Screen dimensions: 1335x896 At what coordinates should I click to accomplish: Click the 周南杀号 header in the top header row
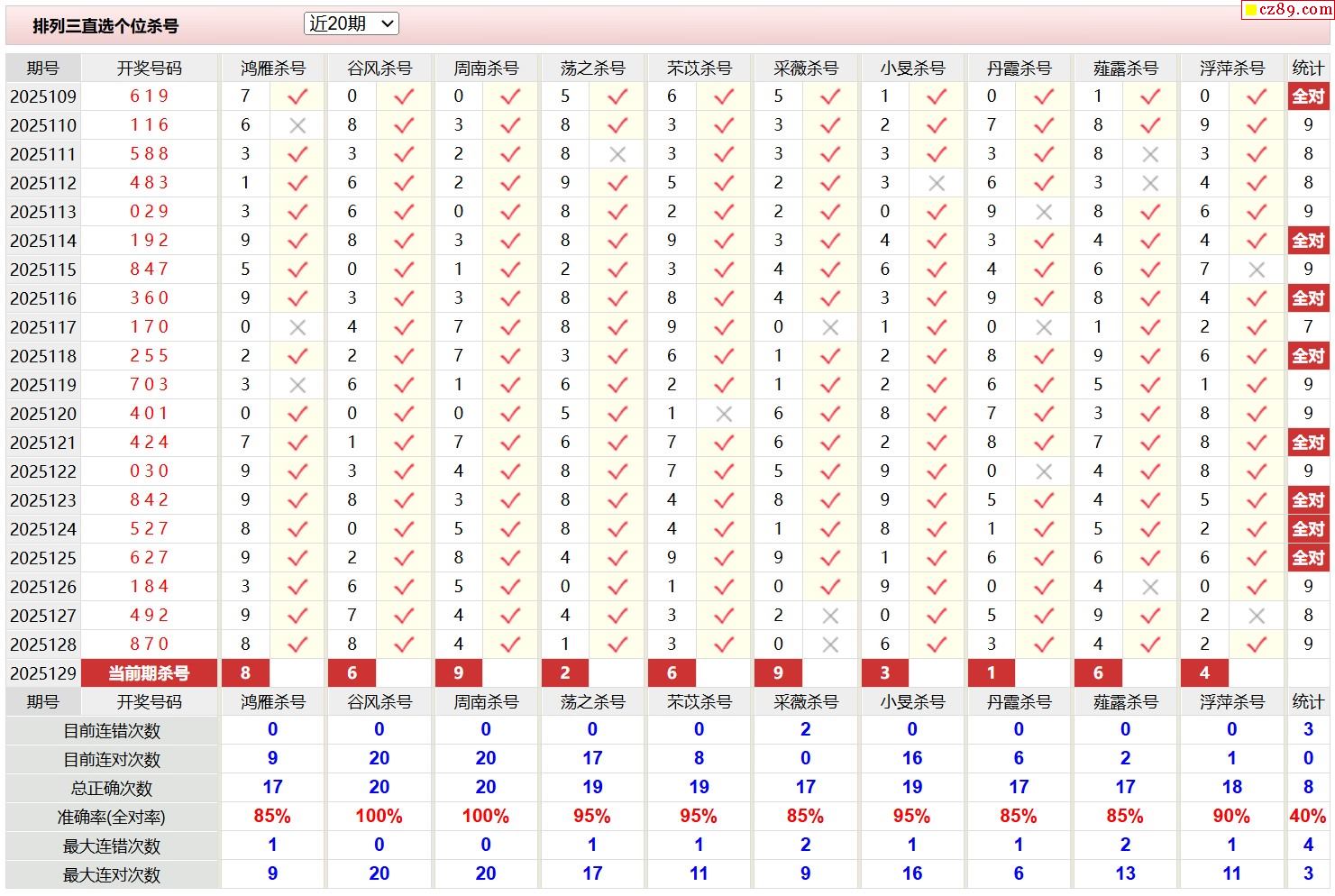tap(486, 69)
